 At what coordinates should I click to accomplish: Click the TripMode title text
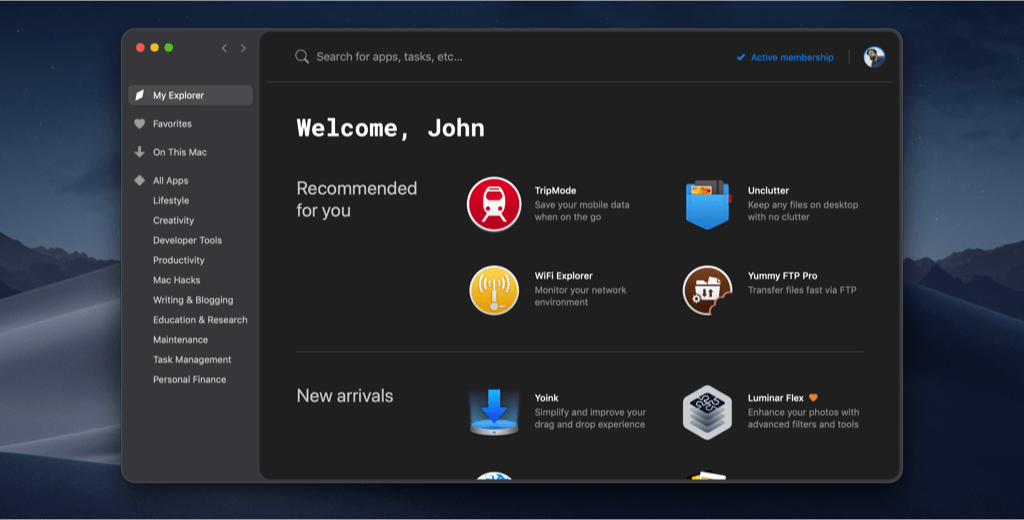tap(555, 190)
